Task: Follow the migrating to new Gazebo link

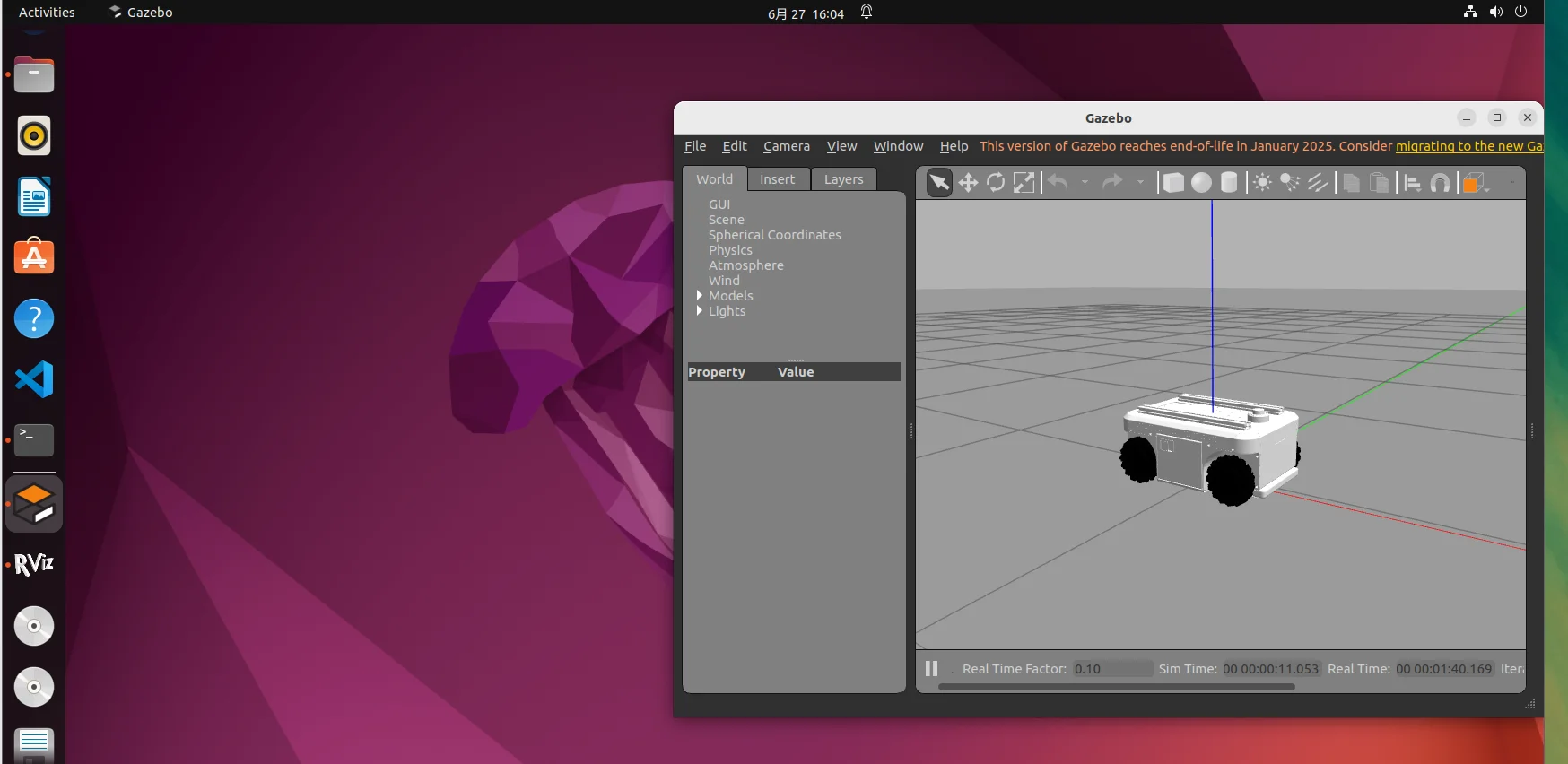Action: tap(1469, 146)
